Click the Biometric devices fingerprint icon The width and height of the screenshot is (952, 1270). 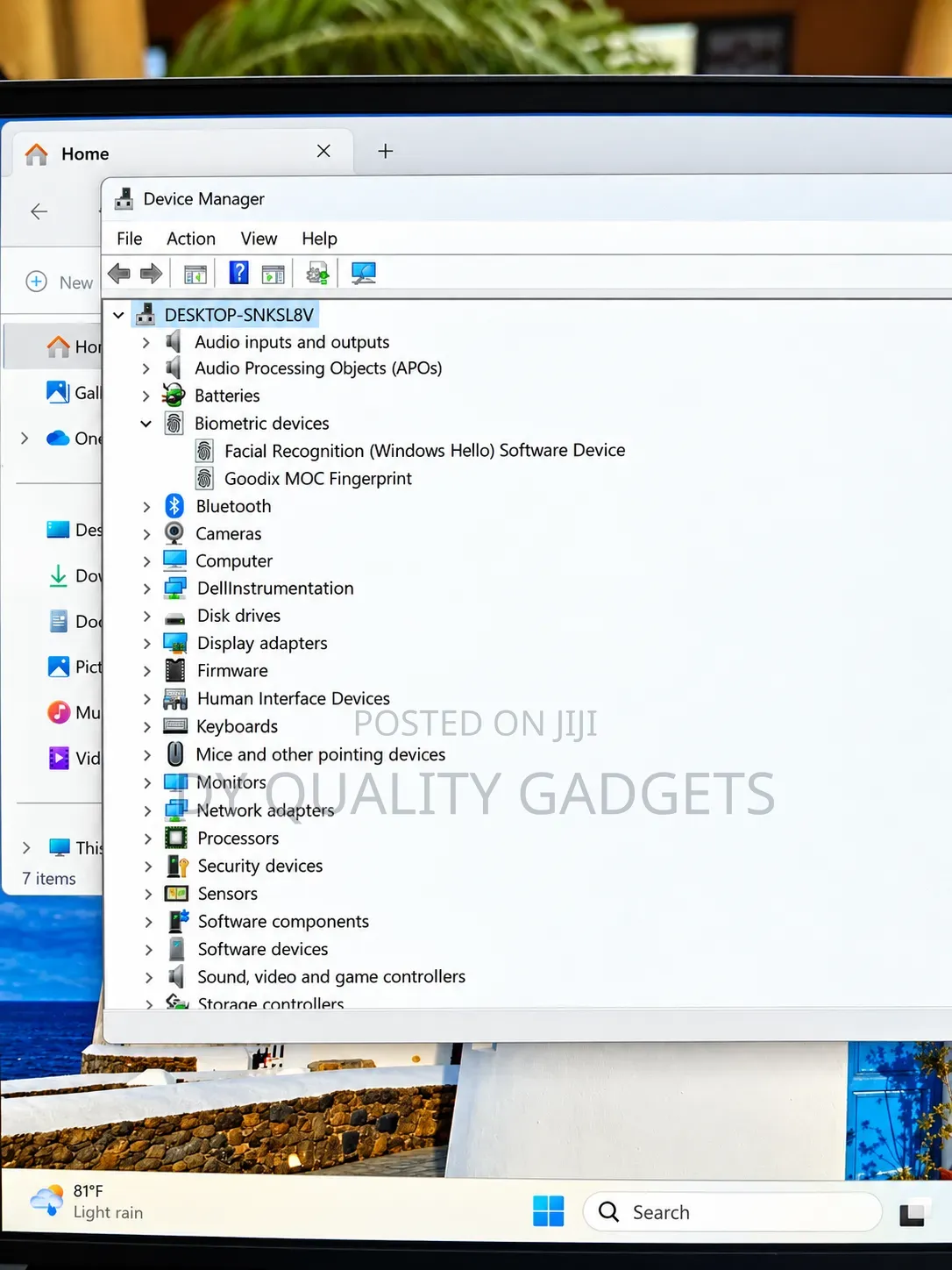(174, 424)
